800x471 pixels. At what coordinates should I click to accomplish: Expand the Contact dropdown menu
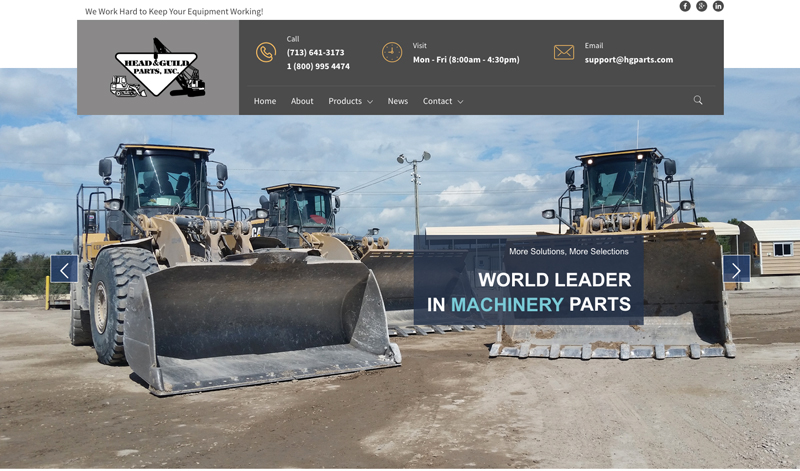[x=438, y=101]
